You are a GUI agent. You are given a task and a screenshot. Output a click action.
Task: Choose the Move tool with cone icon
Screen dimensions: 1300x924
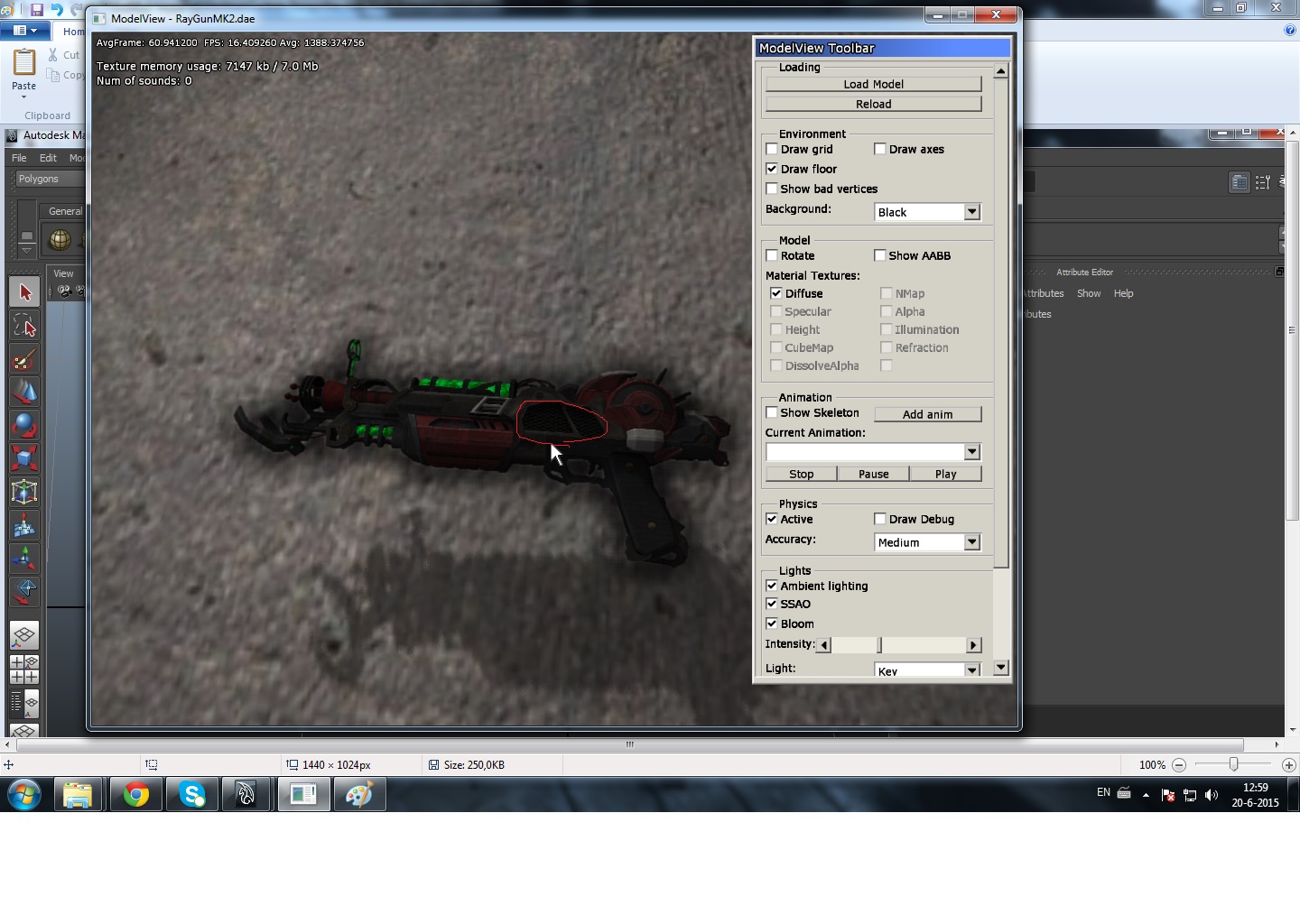[24, 393]
